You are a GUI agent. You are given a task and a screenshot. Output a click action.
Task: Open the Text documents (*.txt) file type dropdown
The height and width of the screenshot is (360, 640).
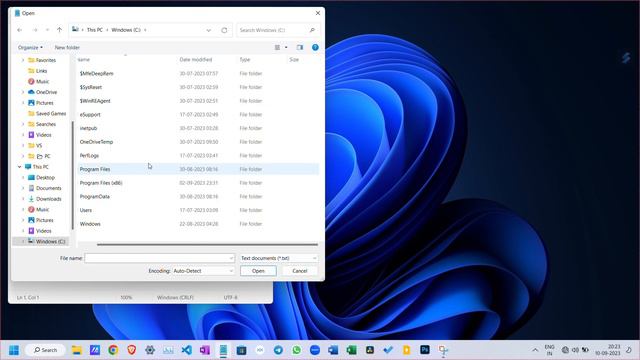[x=278, y=258]
